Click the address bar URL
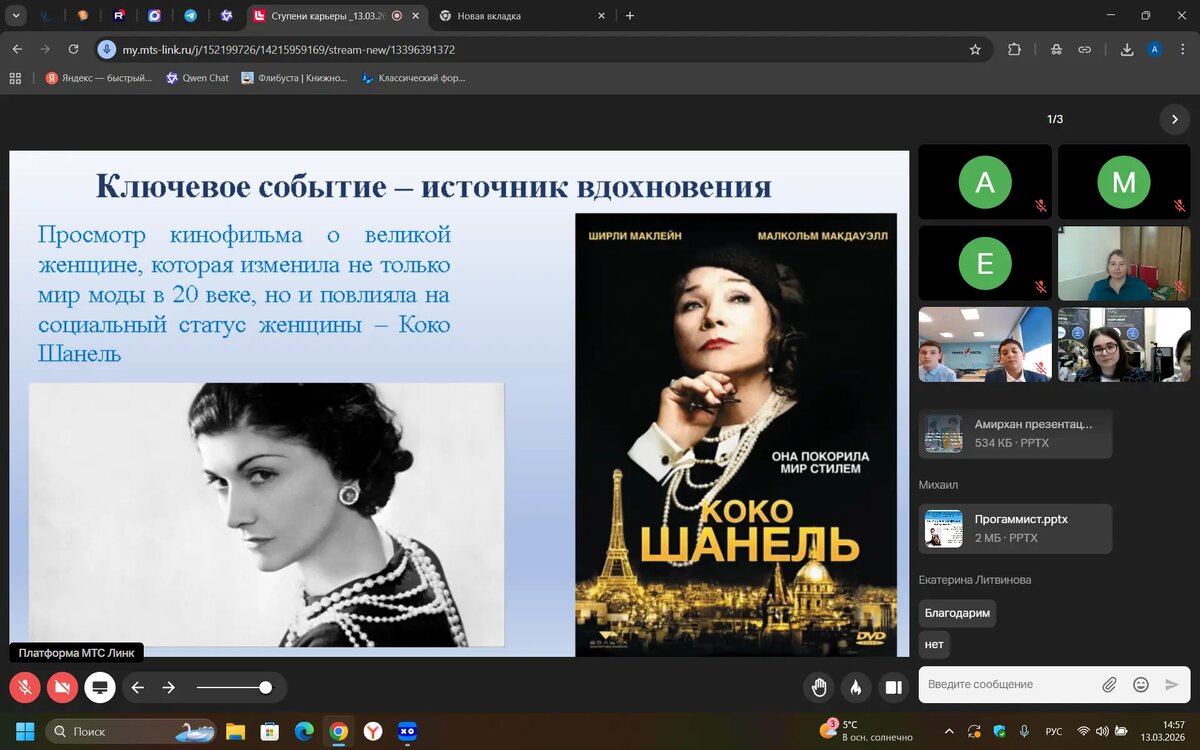 coord(288,49)
